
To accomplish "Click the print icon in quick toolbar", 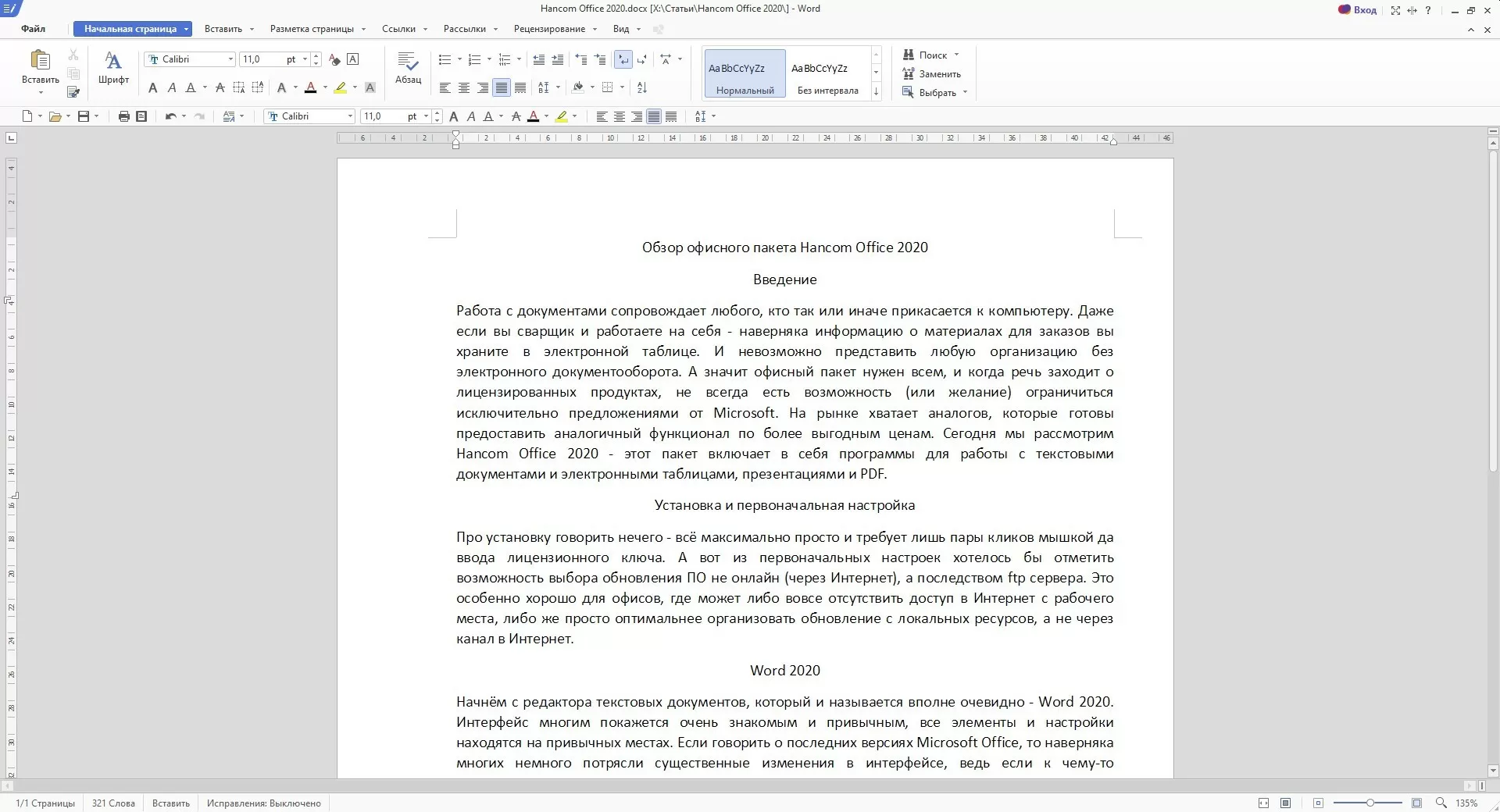I will (x=123, y=116).
